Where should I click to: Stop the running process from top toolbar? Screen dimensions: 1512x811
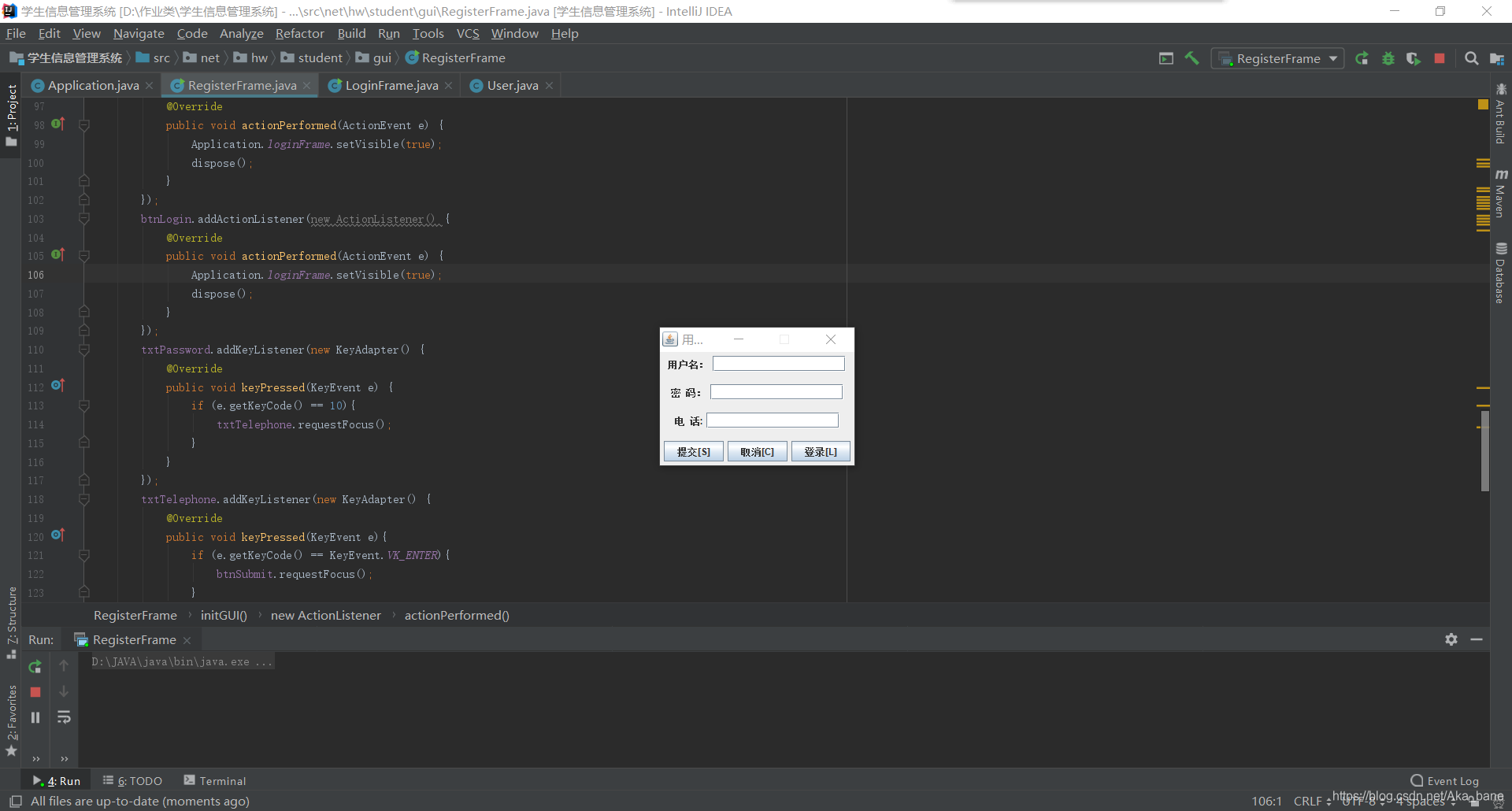pyautogui.click(x=1440, y=58)
